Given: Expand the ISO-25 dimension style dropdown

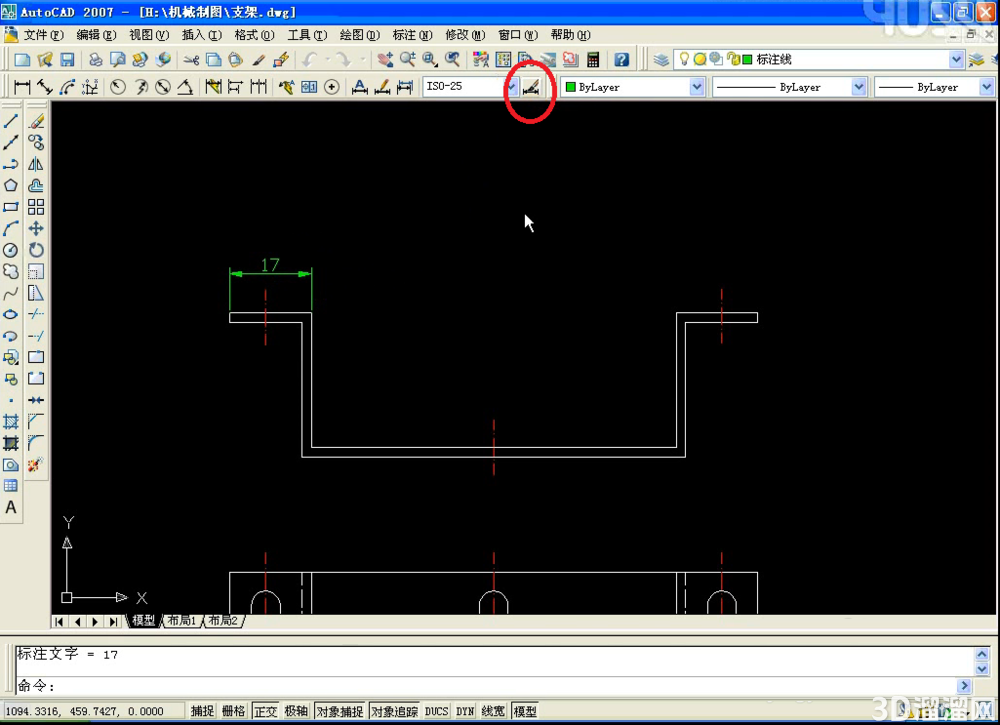Looking at the screenshot, I should point(512,87).
